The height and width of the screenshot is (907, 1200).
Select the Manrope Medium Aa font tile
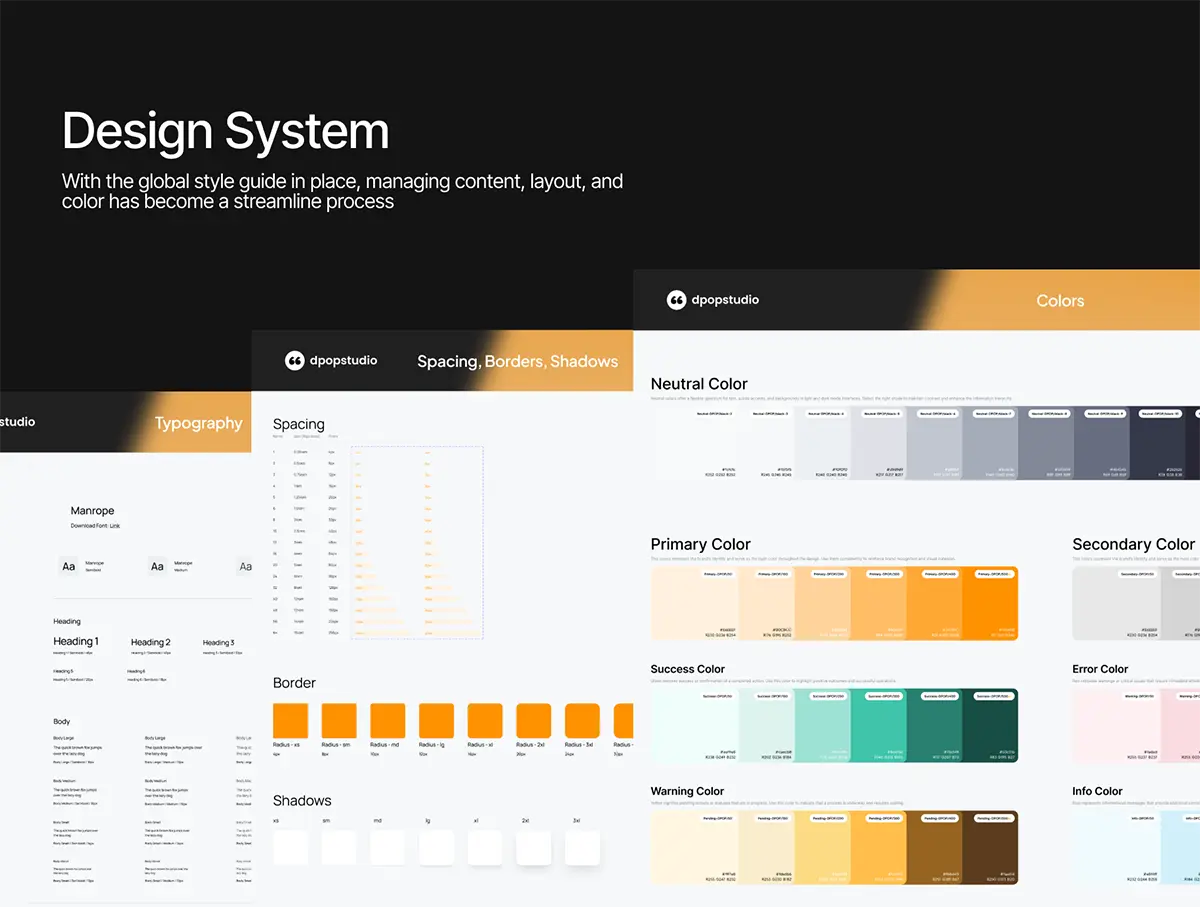click(x=157, y=567)
